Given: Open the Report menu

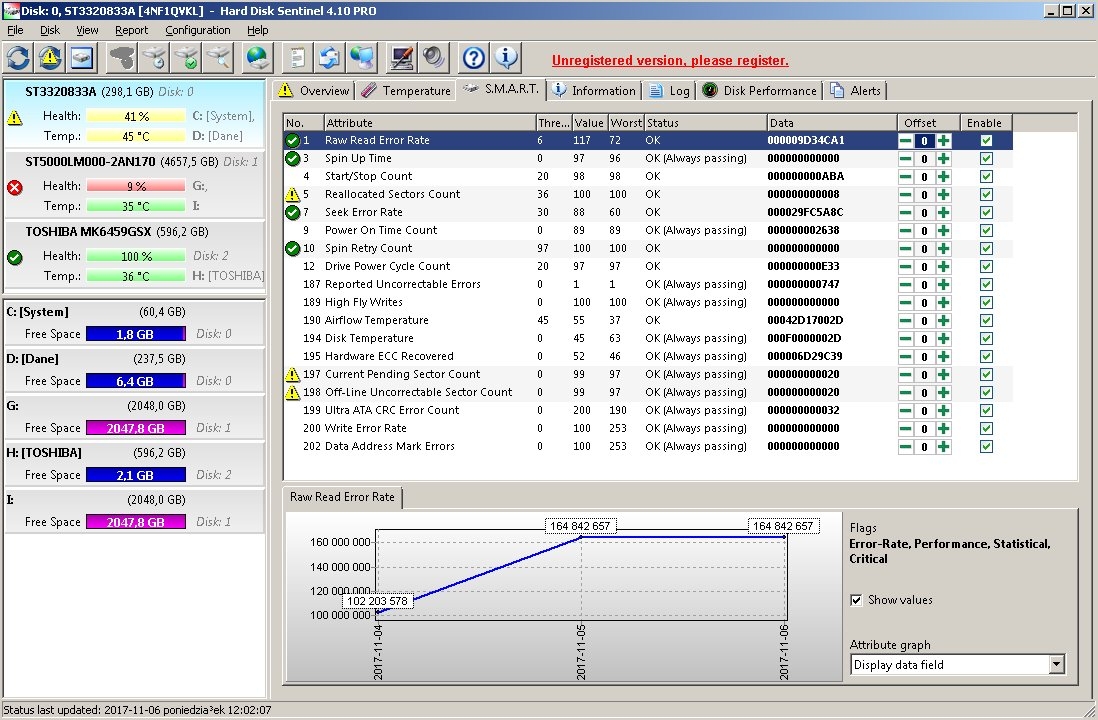Looking at the screenshot, I should [x=132, y=30].
